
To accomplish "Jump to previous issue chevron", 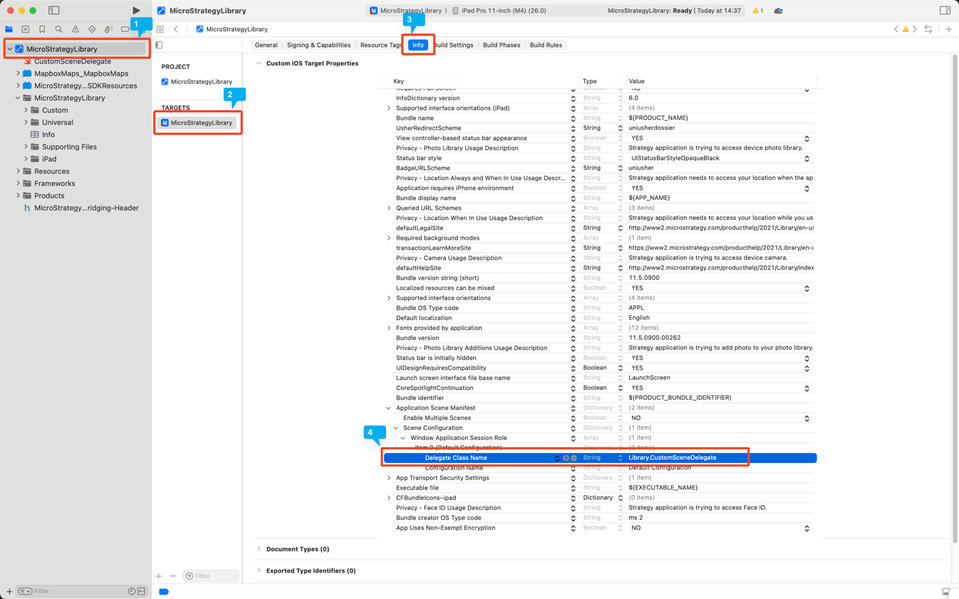I will pos(896,29).
